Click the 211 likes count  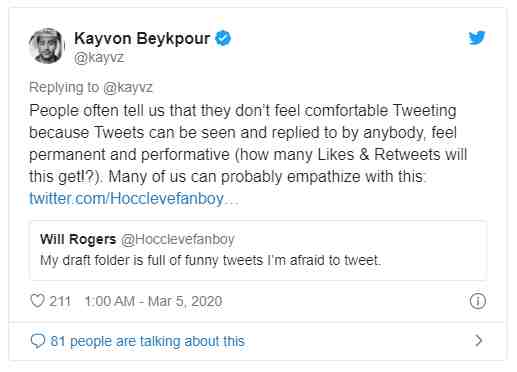pyautogui.click(x=60, y=301)
